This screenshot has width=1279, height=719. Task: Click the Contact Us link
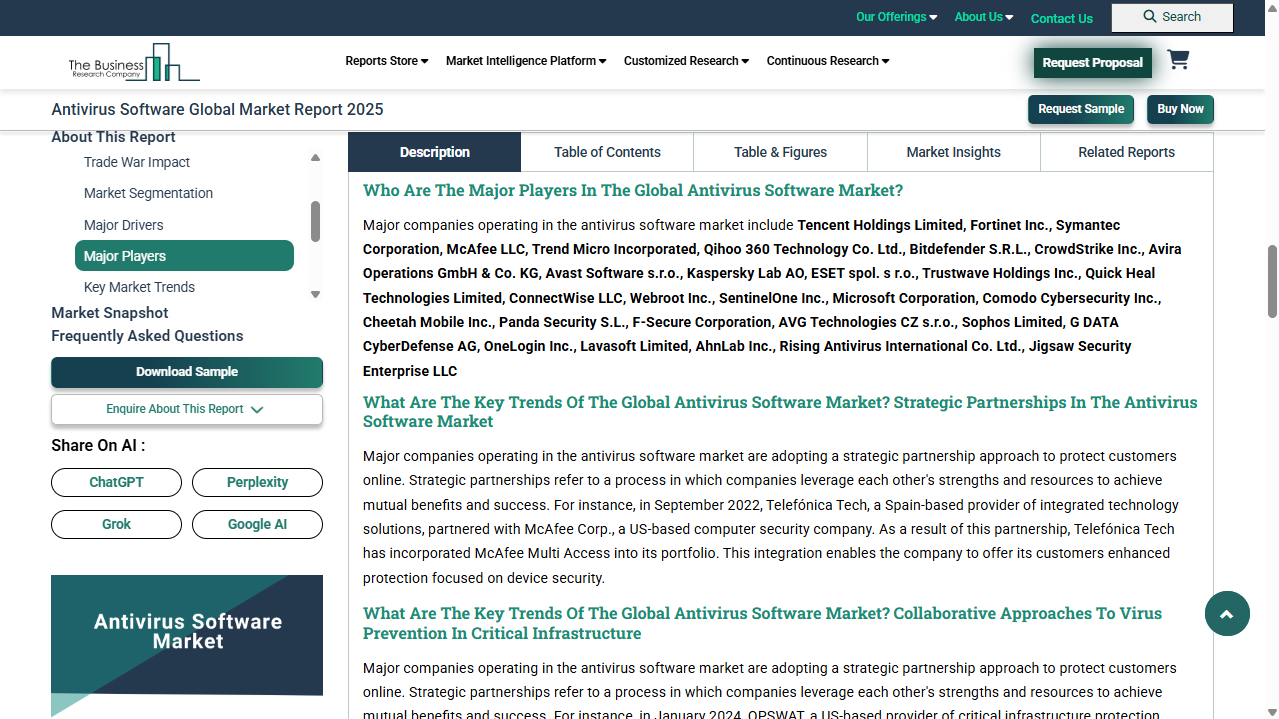pos(1061,18)
